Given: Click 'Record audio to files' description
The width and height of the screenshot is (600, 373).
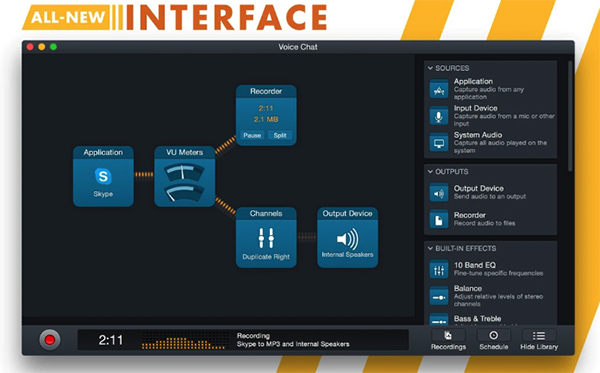Looking at the screenshot, I should click(484, 223).
